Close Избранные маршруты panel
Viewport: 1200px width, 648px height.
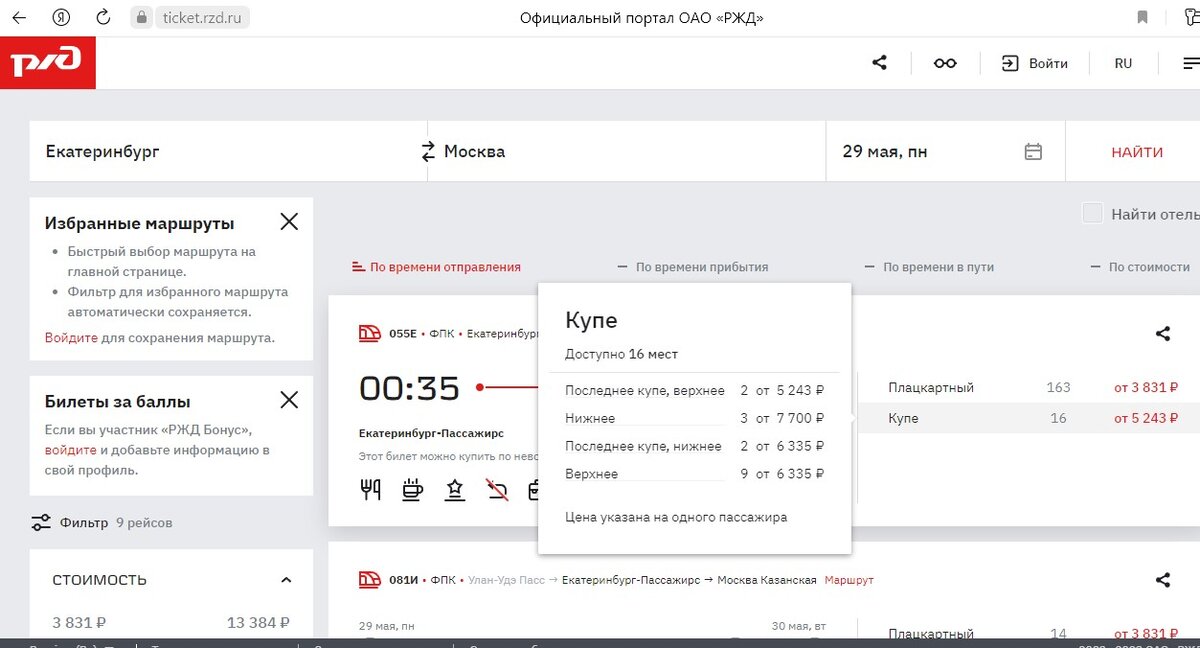point(289,222)
